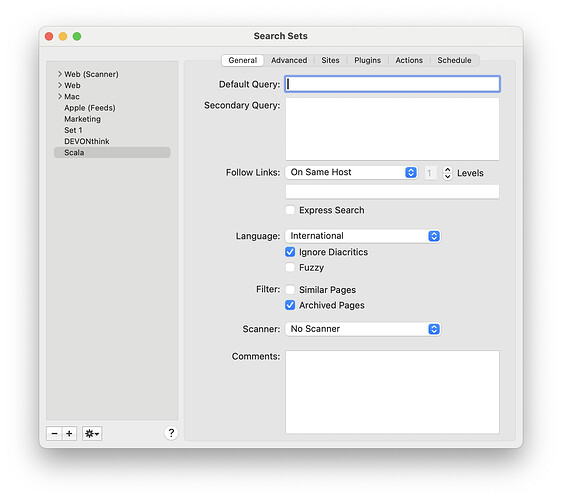This screenshot has width=562, height=500.
Task: Open help with question mark button
Action: point(171,433)
